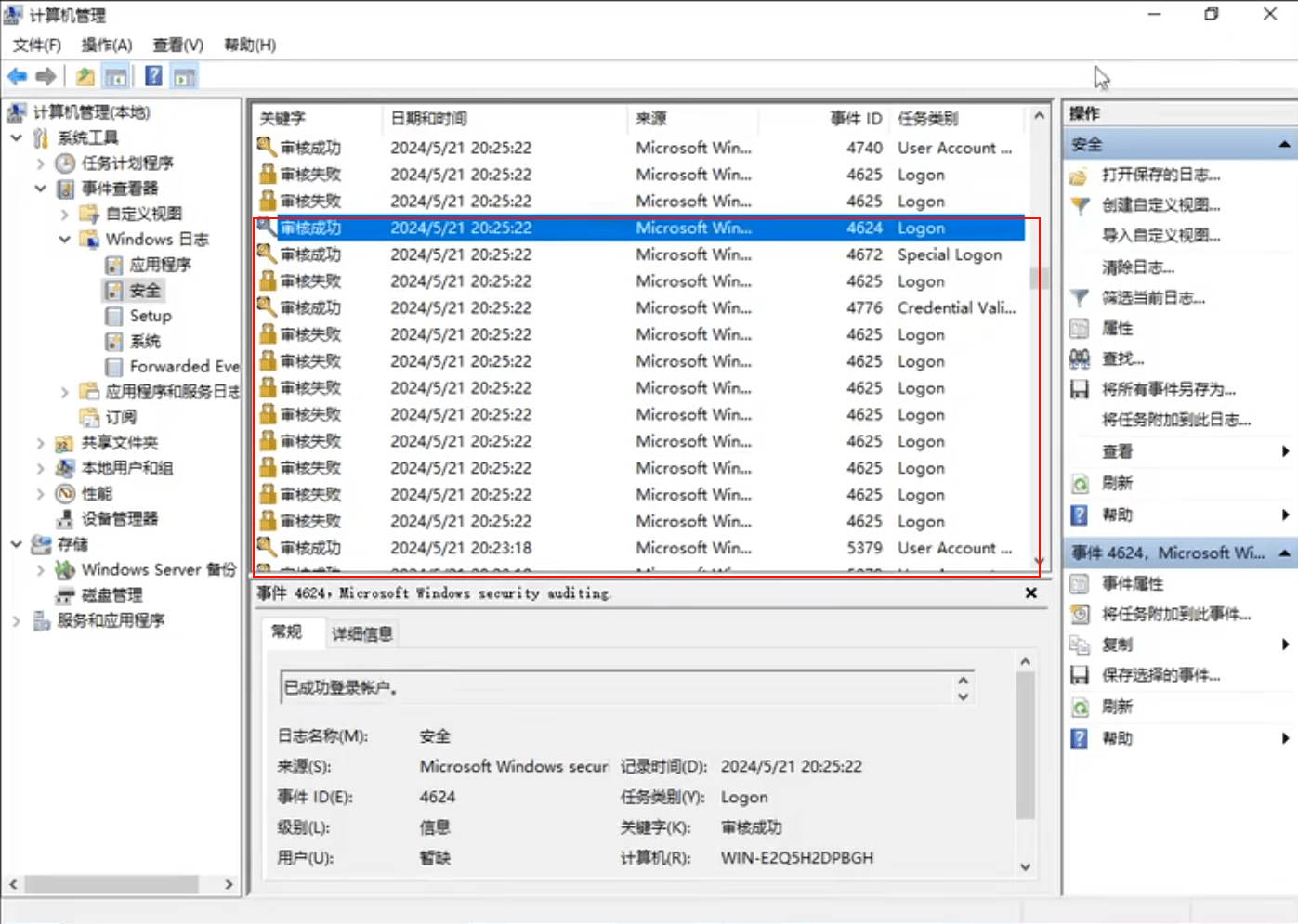
Task: Click the 查找 binoculars icon
Action: click(1080, 358)
